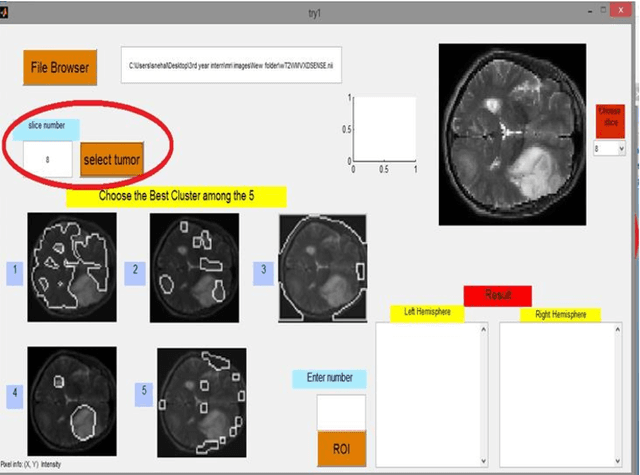Image resolution: width=640 pixels, height=475 pixels.
Task: Click the 'Choose the Best Cluster among the 5' label
Action: coord(176,196)
